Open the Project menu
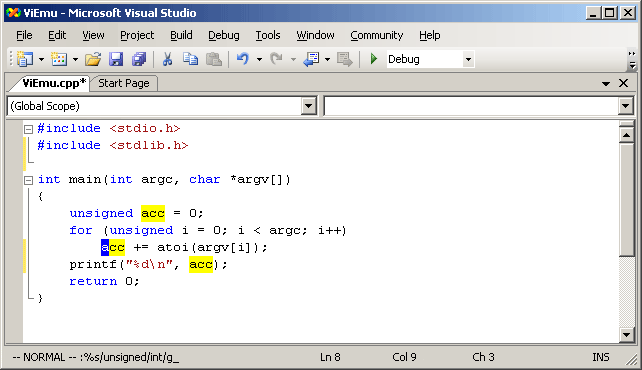The height and width of the screenshot is (370, 642). [137, 36]
